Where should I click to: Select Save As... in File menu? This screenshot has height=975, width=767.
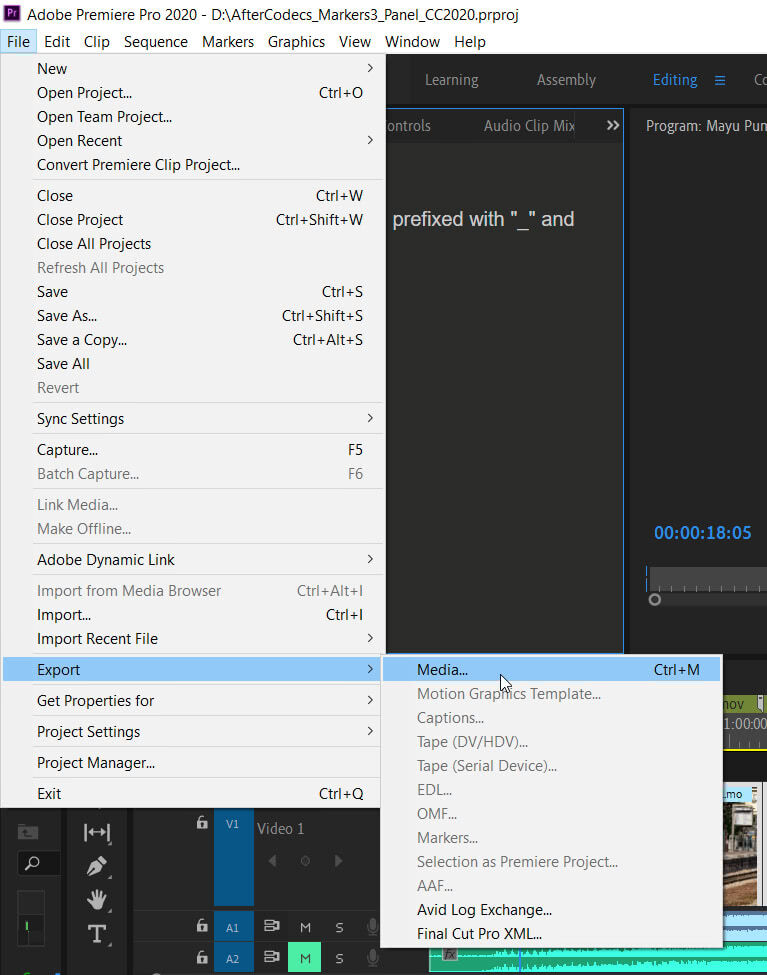[193, 316]
